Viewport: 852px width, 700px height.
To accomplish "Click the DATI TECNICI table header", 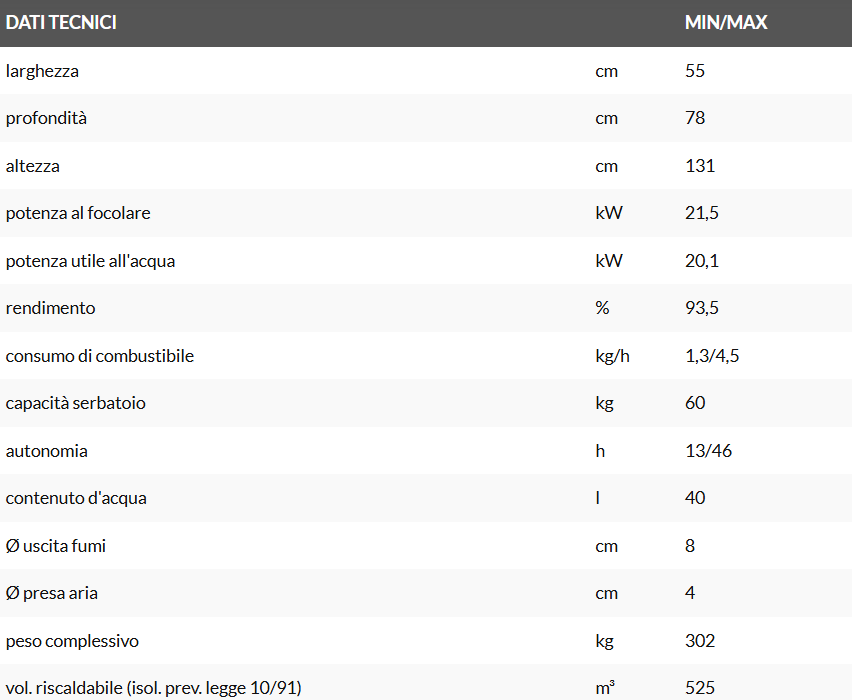I will (61, 22).
